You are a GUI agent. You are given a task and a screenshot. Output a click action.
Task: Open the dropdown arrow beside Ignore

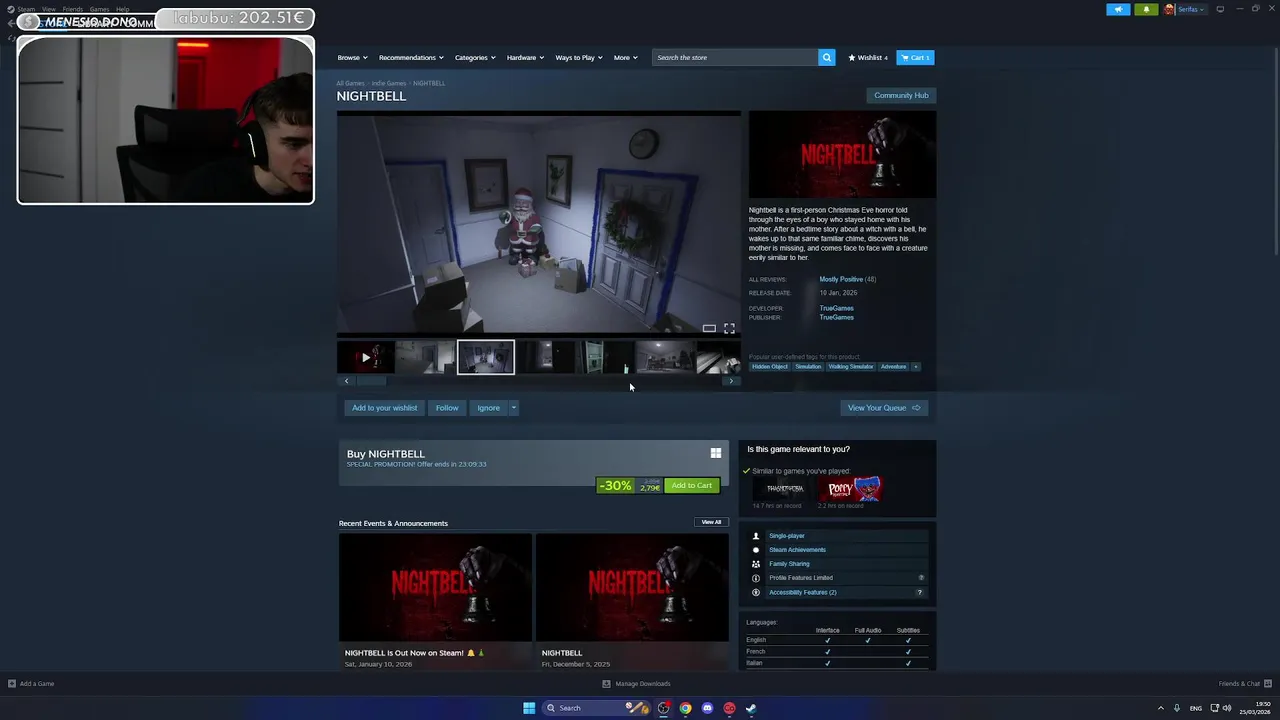(513, 408)
